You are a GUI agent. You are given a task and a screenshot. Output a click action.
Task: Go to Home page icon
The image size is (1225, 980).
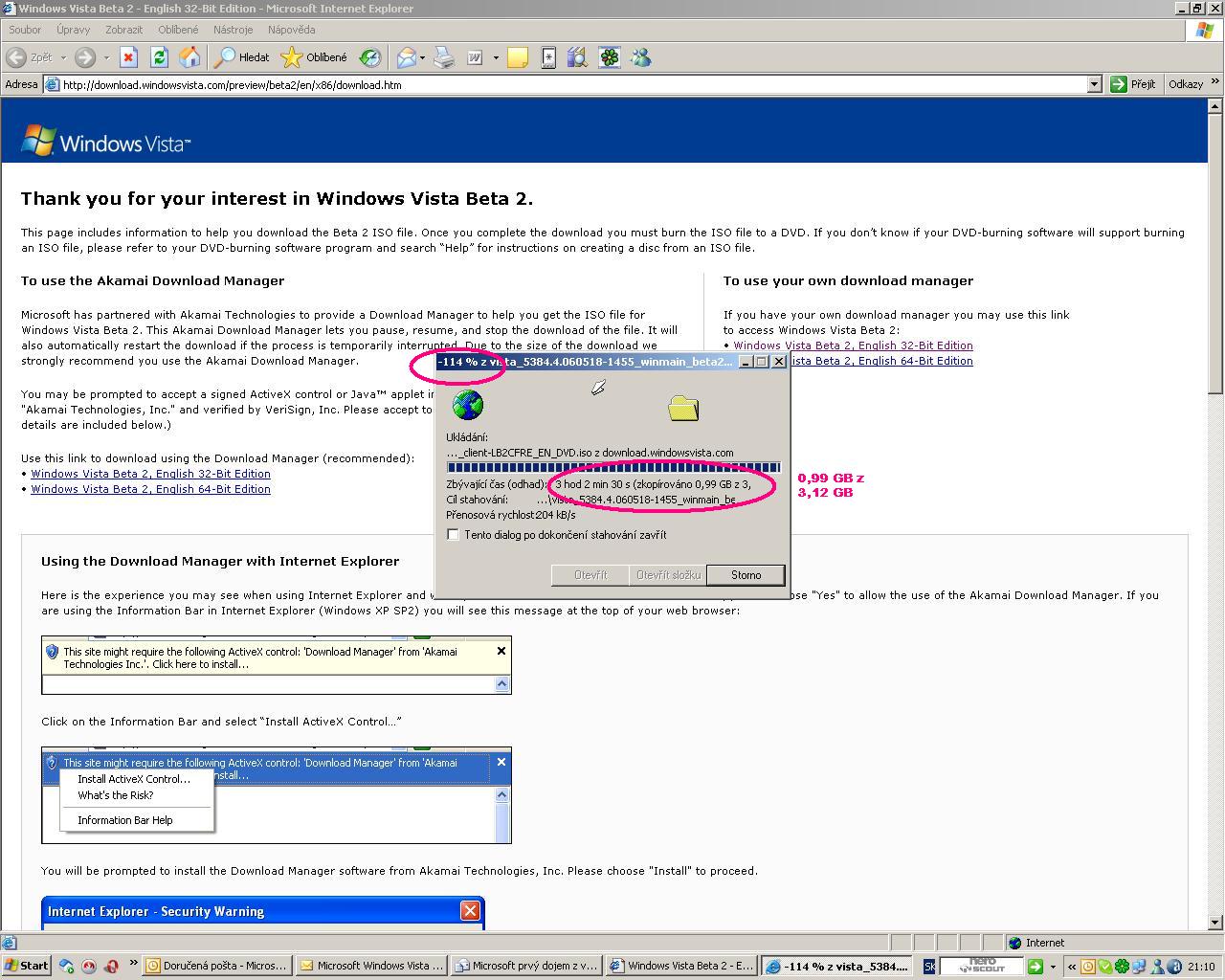click(x=189, y=57)
